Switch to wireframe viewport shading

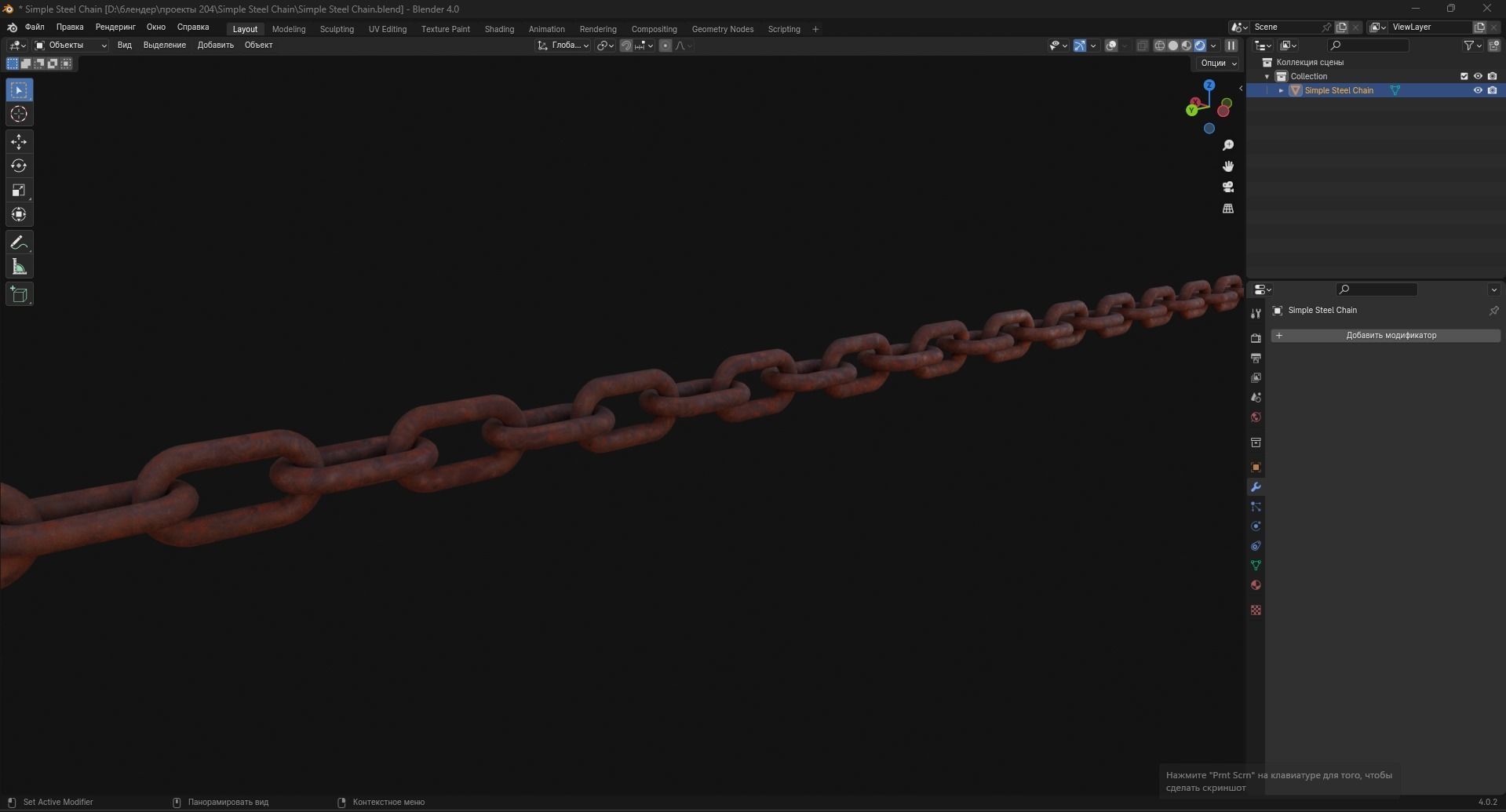[1159, 46]
